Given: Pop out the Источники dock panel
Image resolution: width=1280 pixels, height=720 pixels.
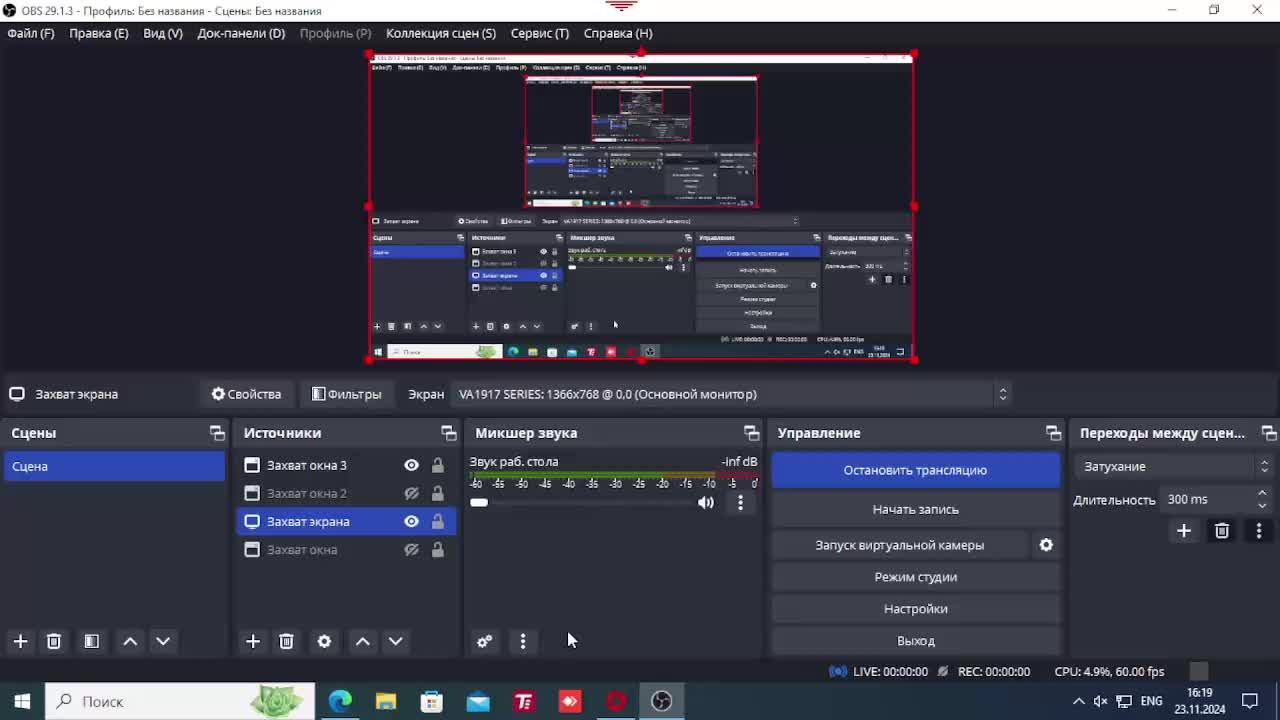Looking at the screenshot, I should click(448, 433).
